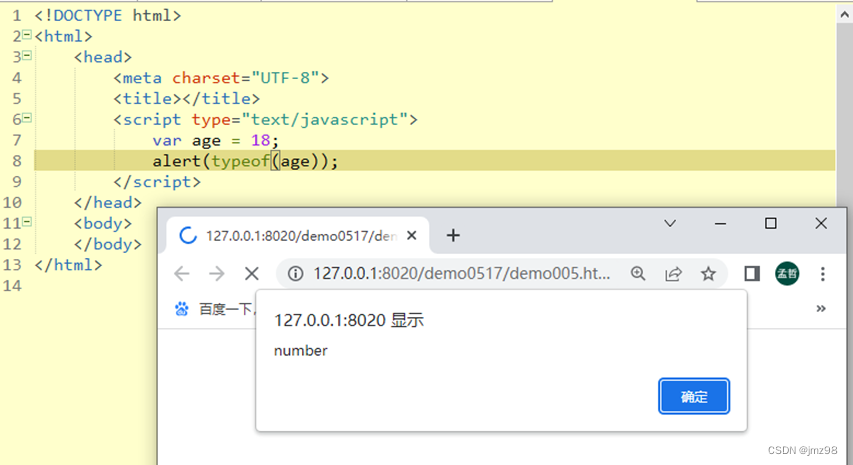Click line number 14 in editor gutter
This screenshot has height=465, width=853.
pos(12,286)
